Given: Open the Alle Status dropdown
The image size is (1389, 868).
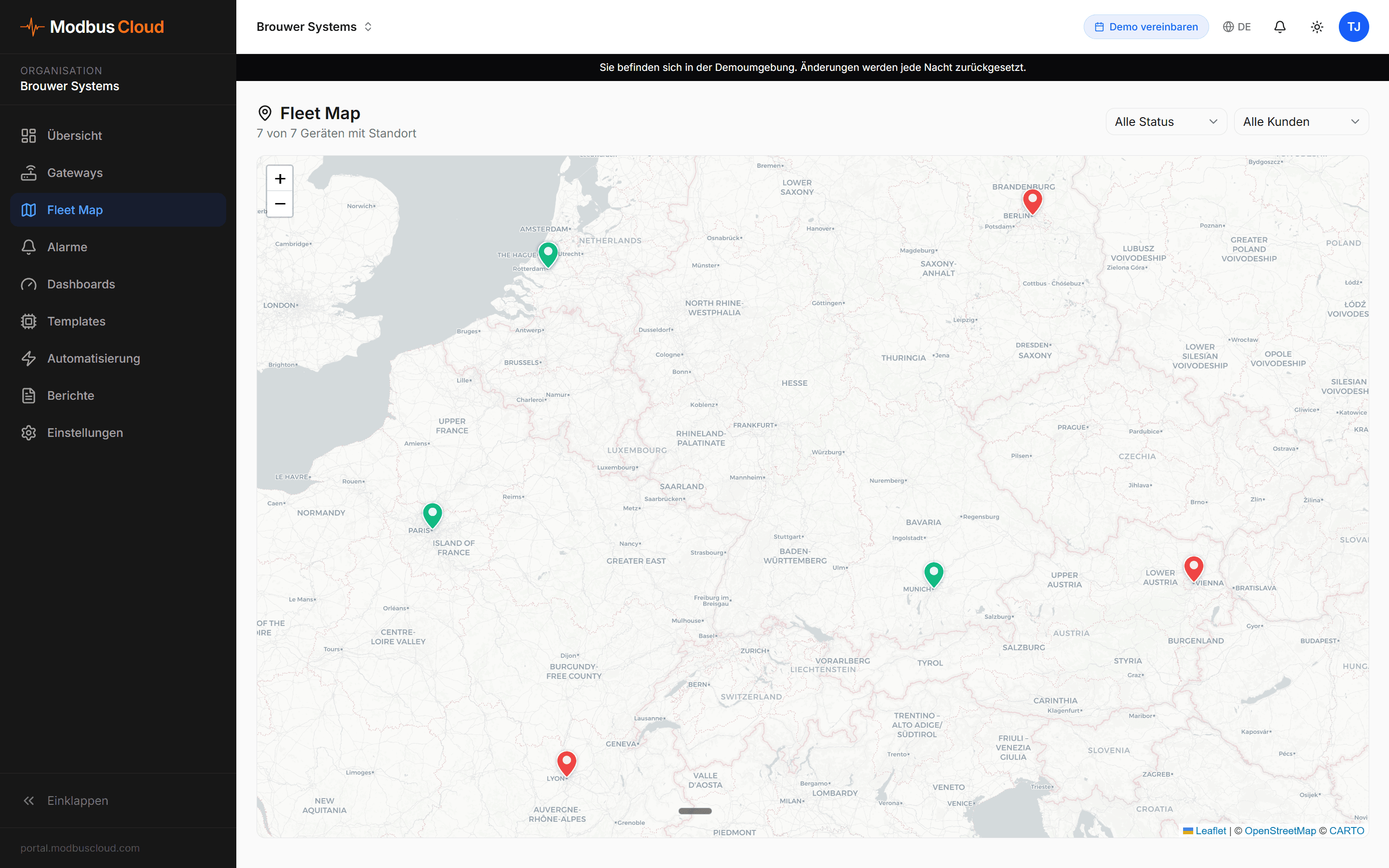Looking at the screenshot, I should [1166, 121].
